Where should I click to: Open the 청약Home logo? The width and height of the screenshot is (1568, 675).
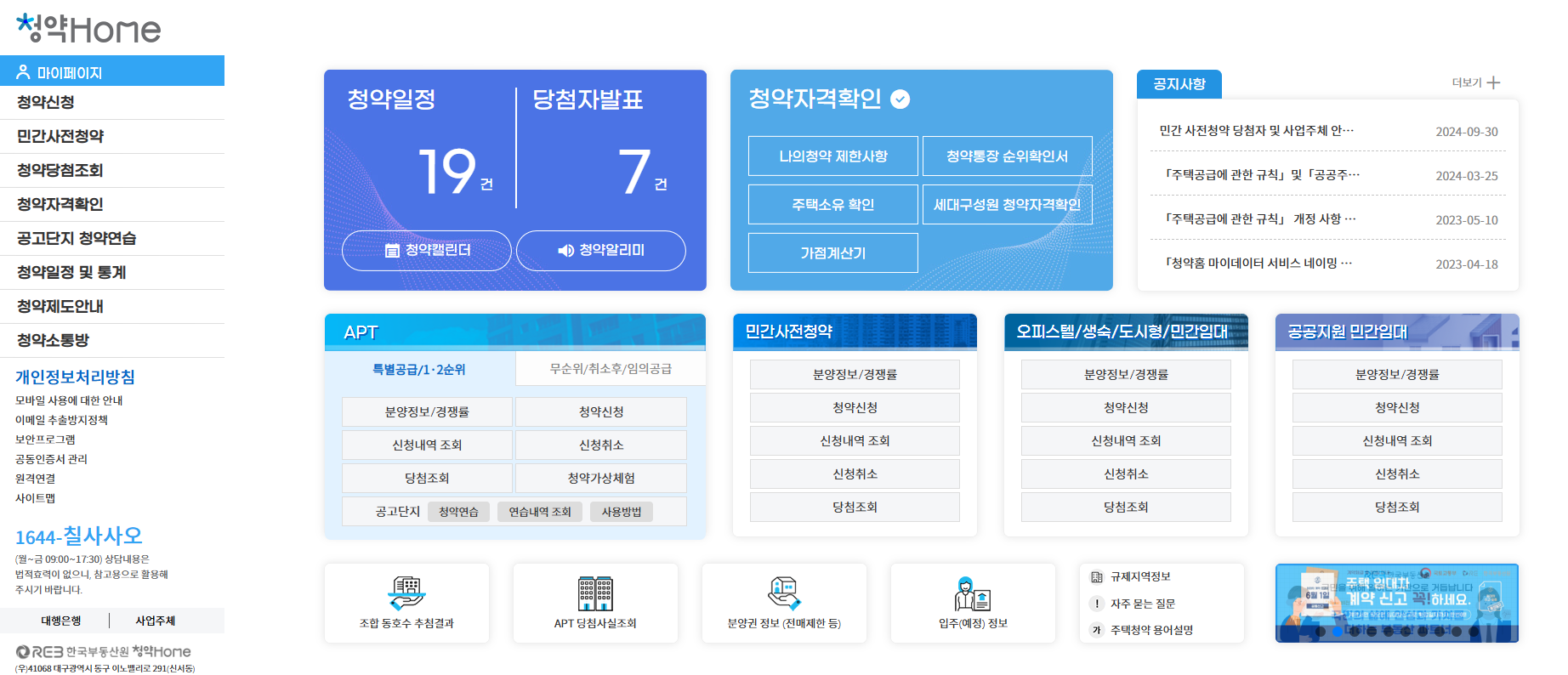coord(88,28)
